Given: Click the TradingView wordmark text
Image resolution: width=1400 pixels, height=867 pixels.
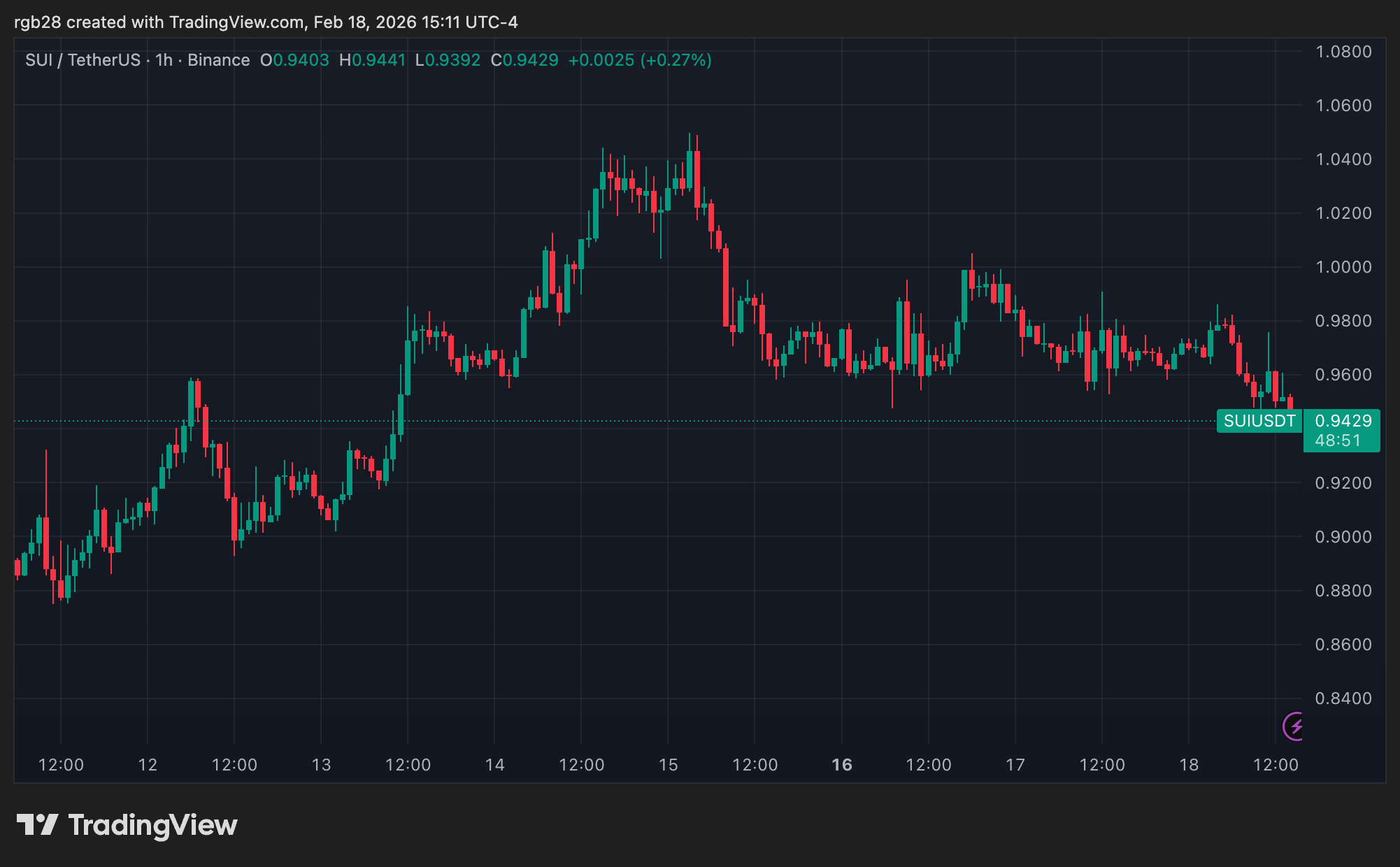Looking at the screenshot, I should point(152,825).
